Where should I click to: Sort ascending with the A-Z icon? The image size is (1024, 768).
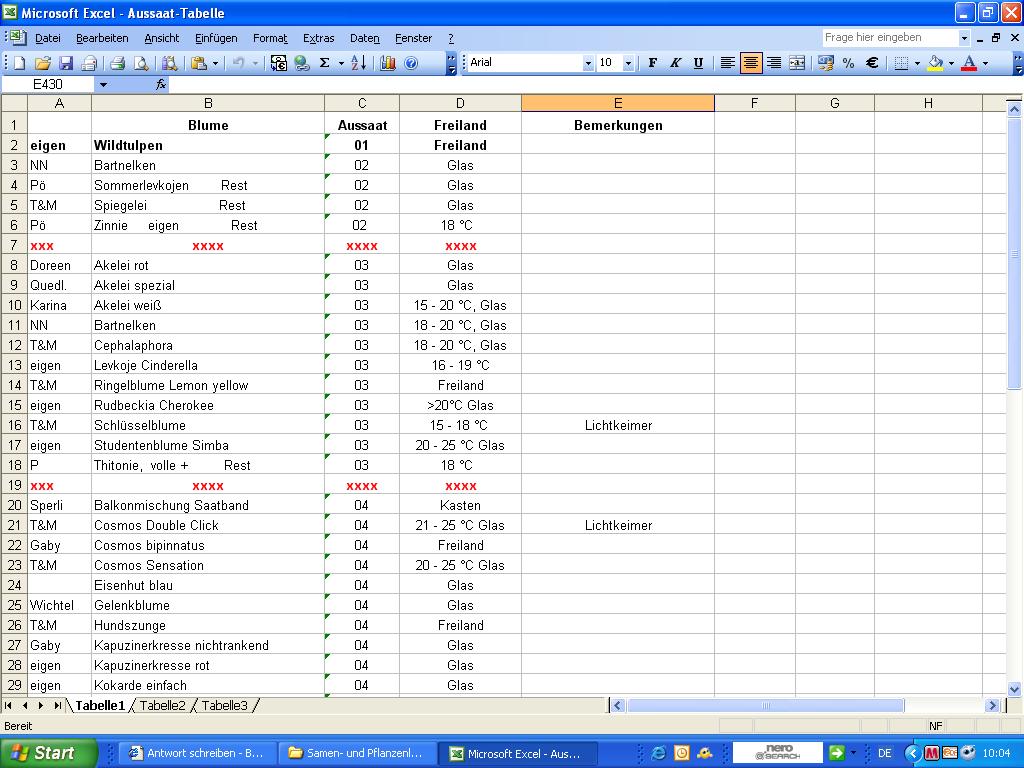(359, 63)
